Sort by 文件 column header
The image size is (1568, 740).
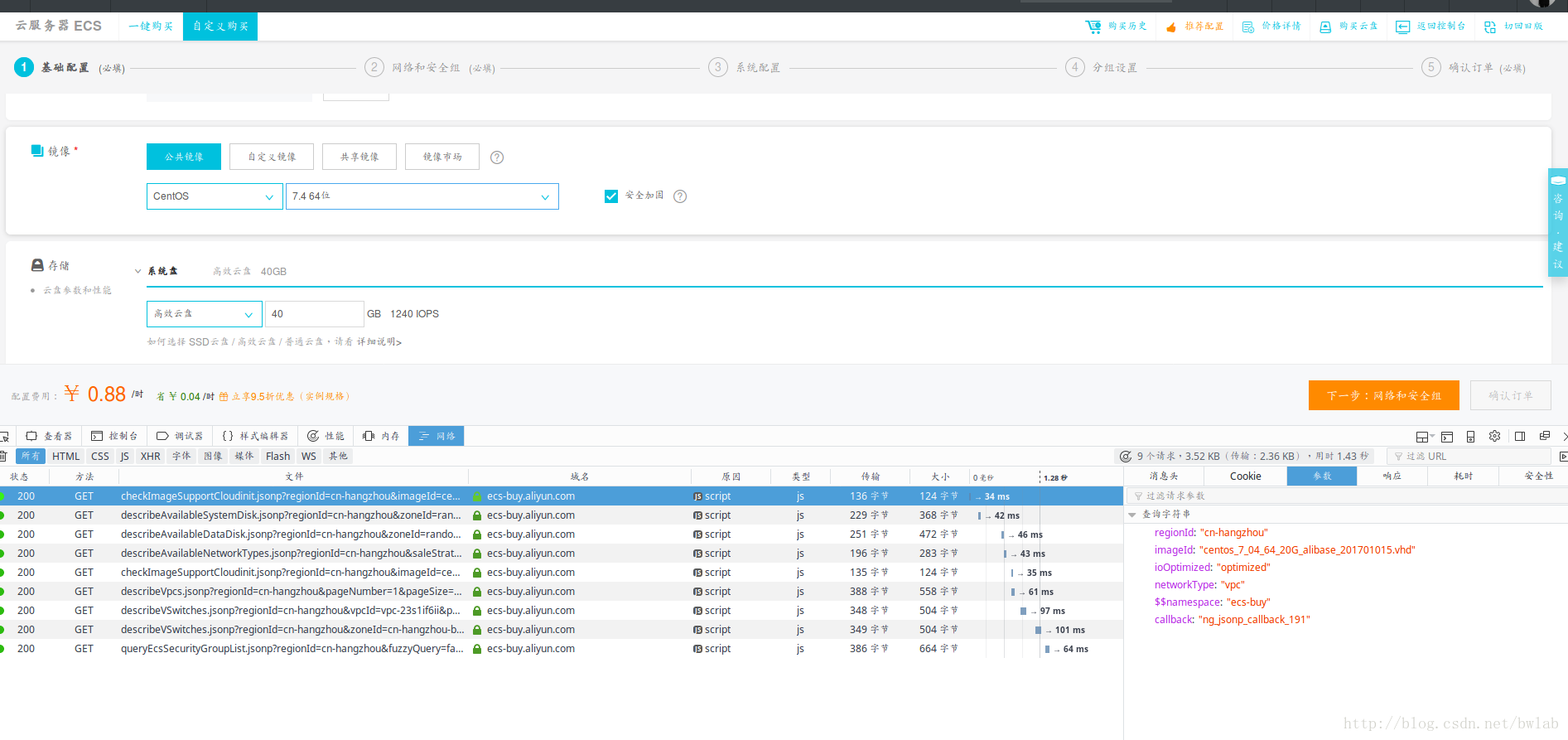coord(294,476)
